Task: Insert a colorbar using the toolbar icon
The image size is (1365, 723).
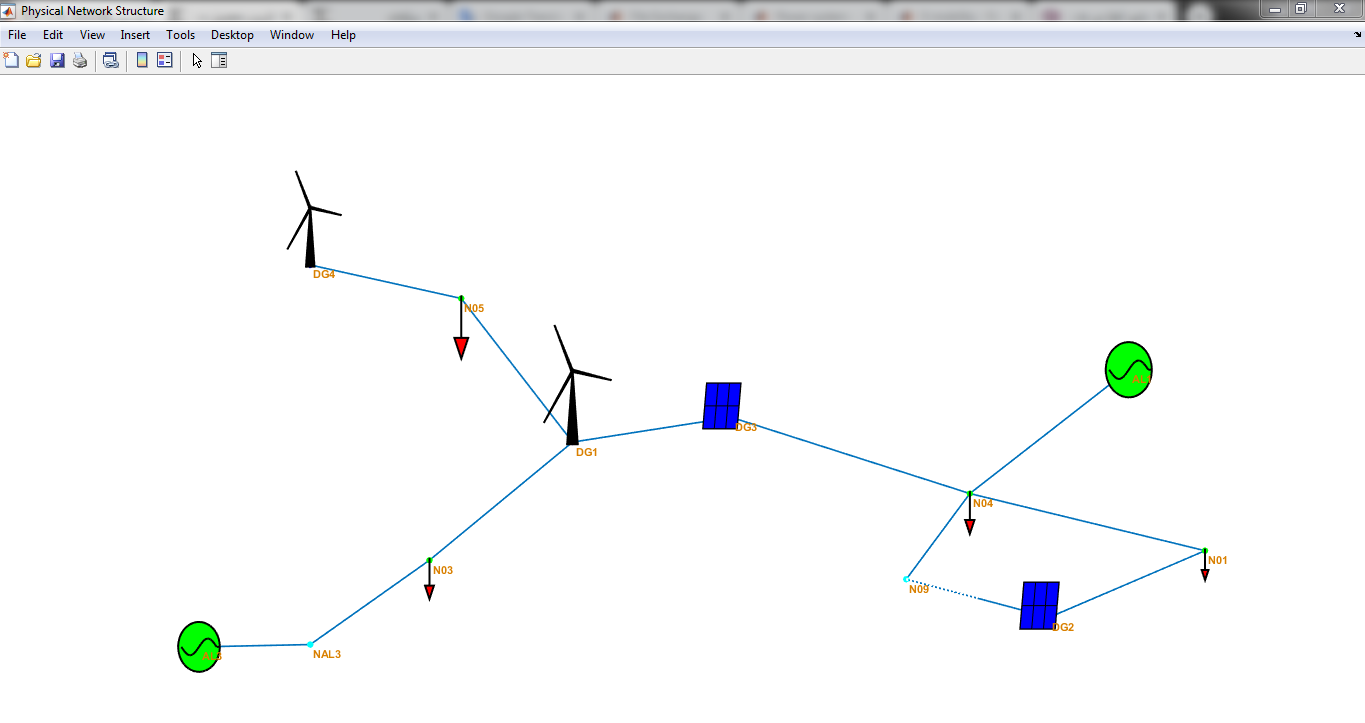Action: click(142, 61)
